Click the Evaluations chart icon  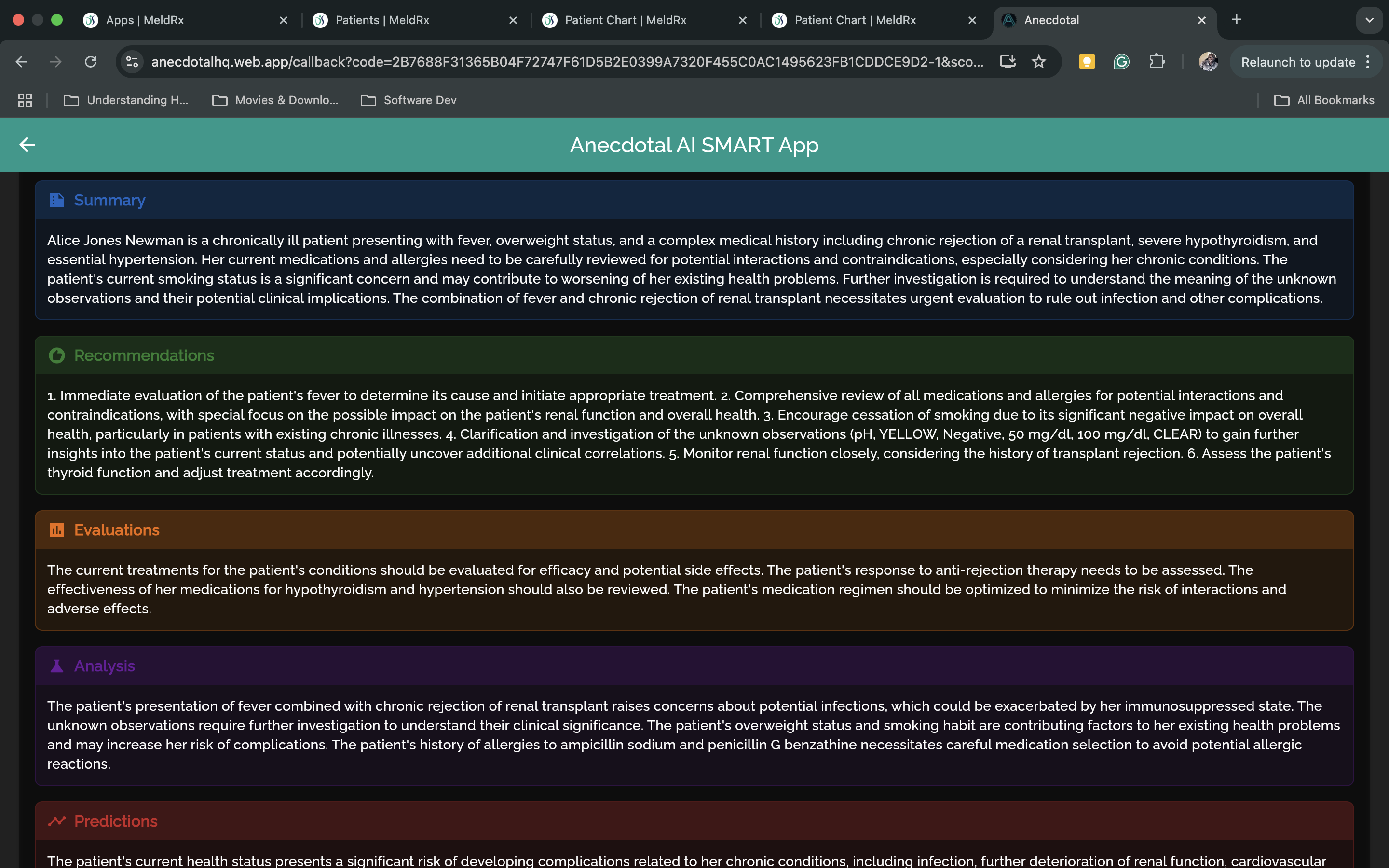click(56, 530)
